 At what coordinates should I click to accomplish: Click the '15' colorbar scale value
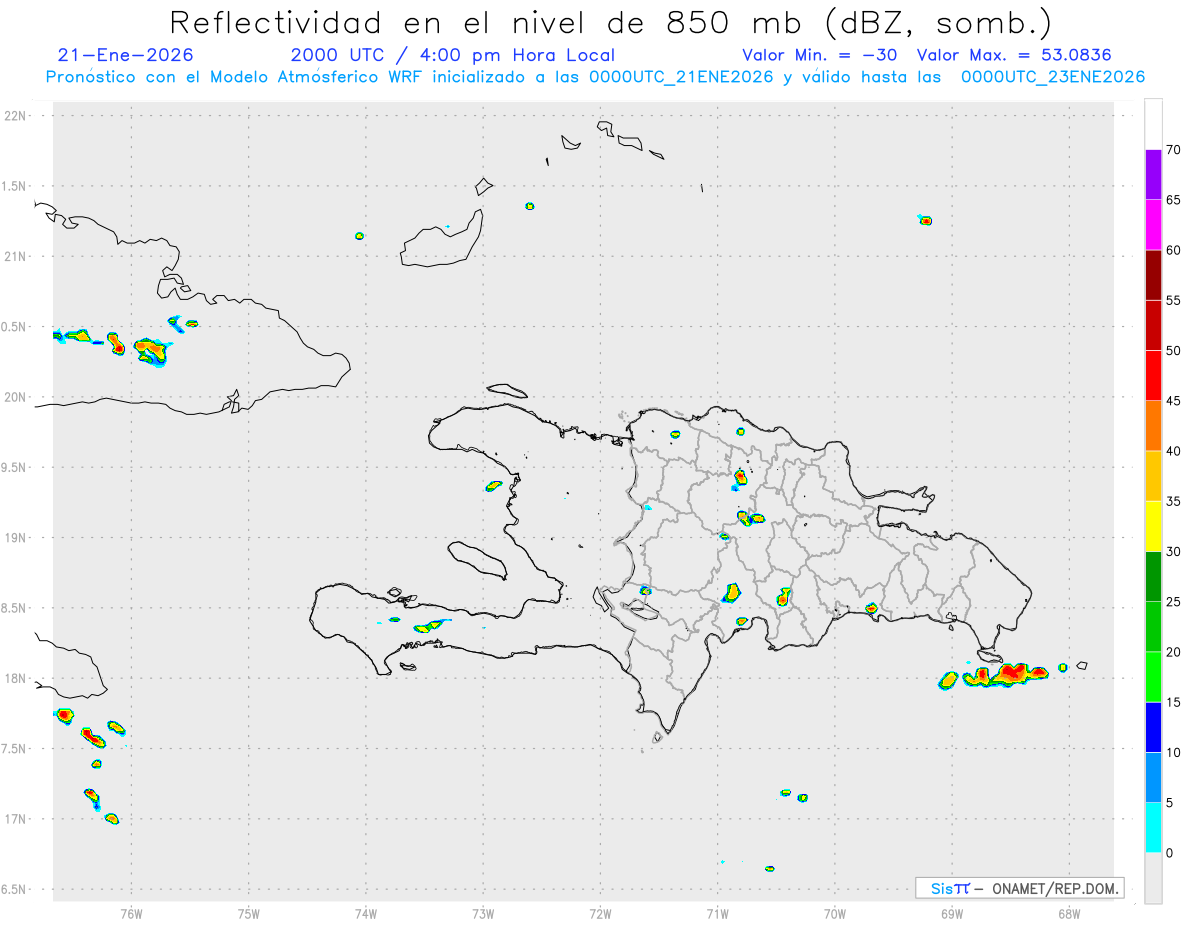point(1174,702)
